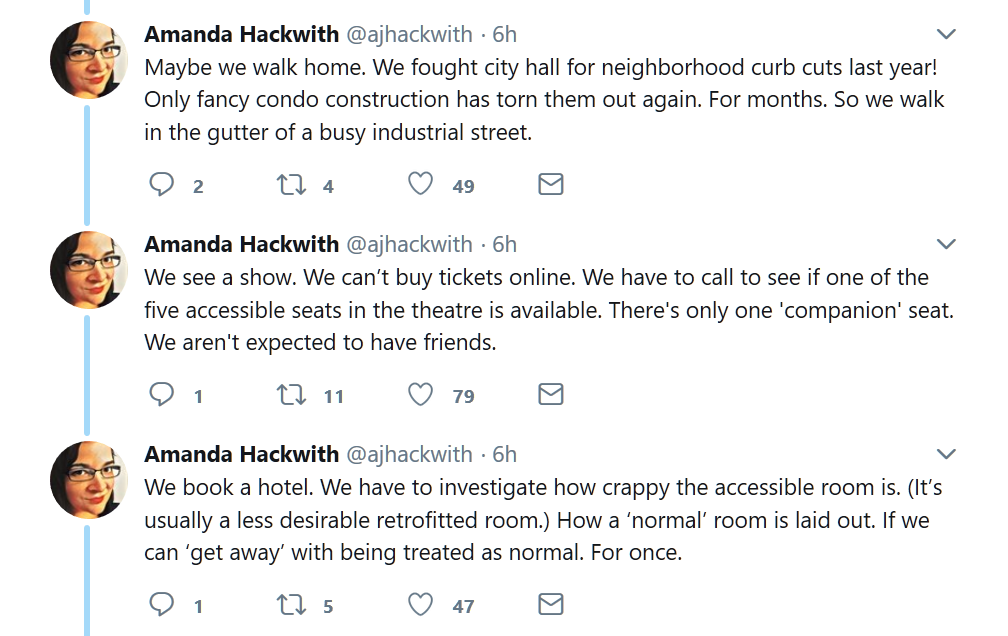Click the avatar beside the hotel tweet
The width and height of the screenshot is (1008, 636).
click(x=88, y=480)
